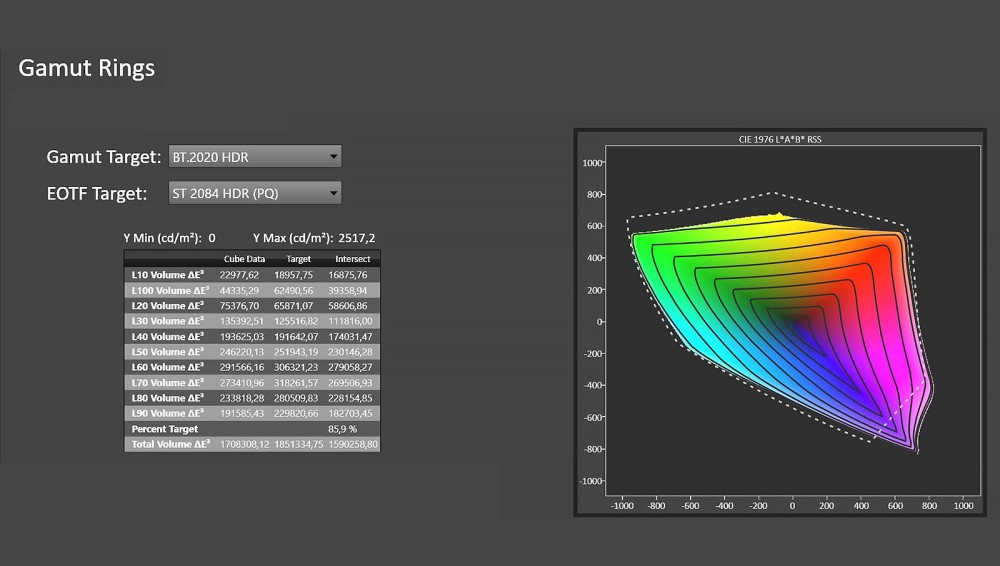1000x566 pixels.
Task: Click the CIE 1976 L*A*B* RSS chart title
Action: coord(780,139)
